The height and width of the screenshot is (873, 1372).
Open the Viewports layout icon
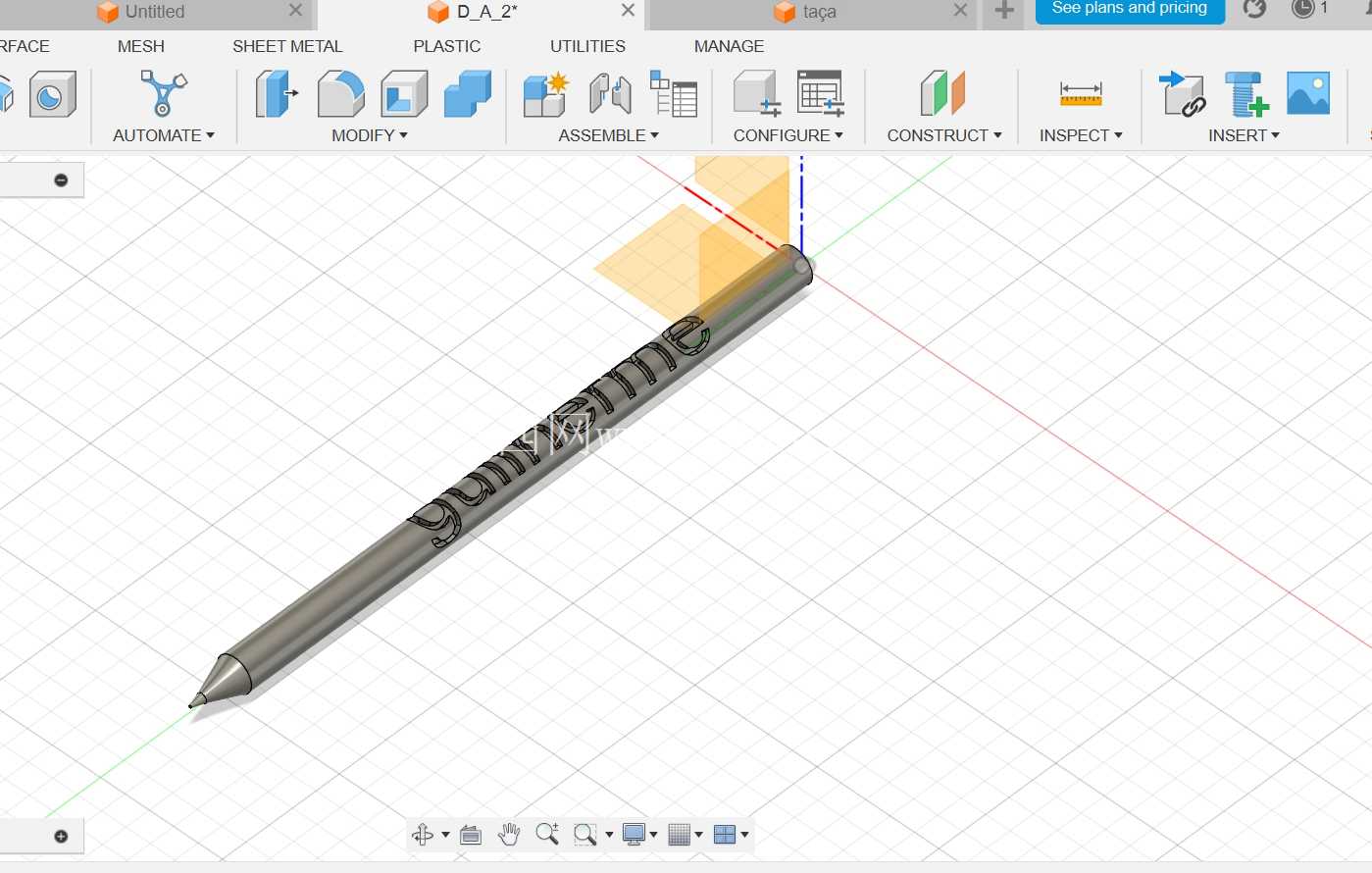(x=725, y=835)
